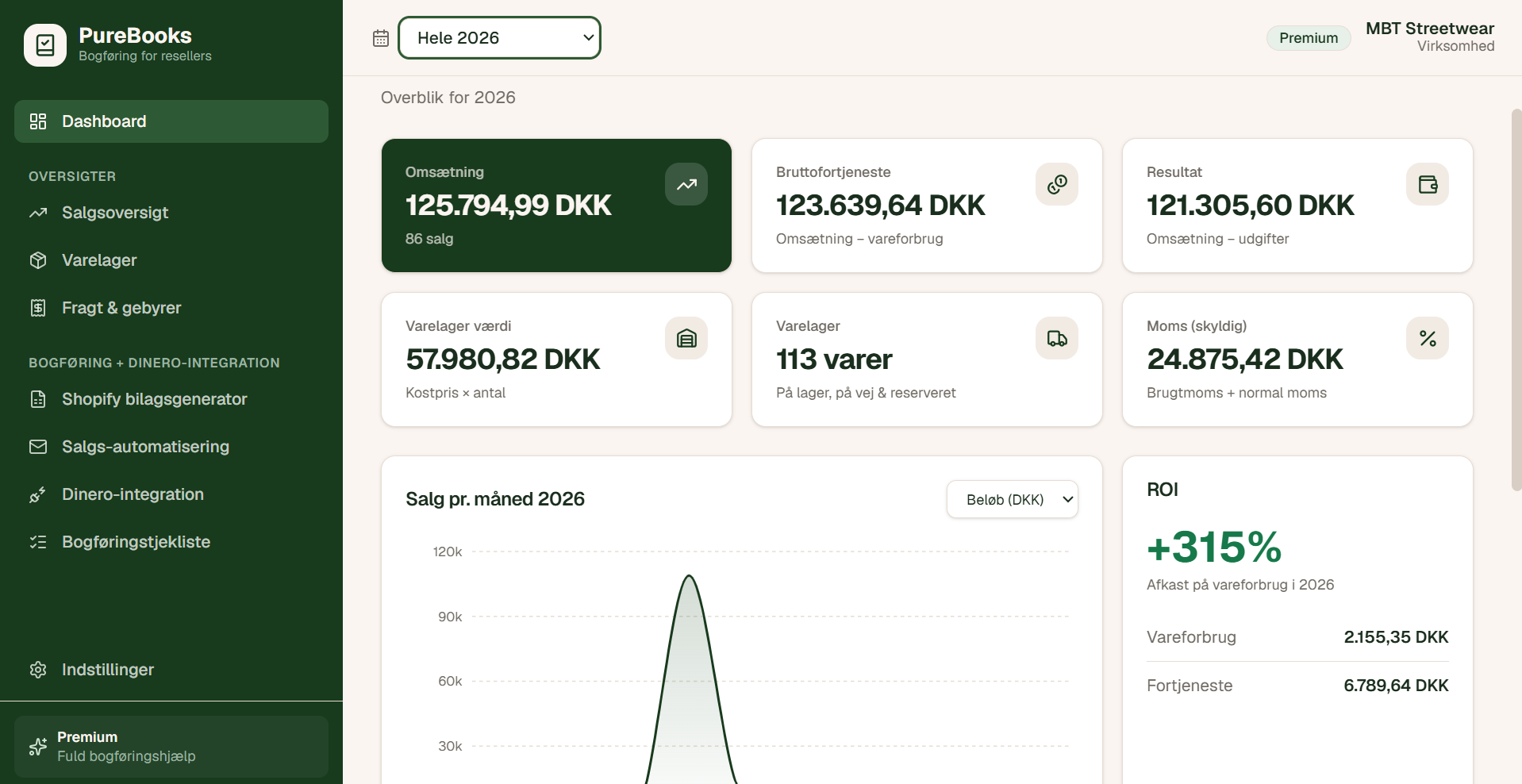Click the calendar icon beside period selector

click(381, 38)
